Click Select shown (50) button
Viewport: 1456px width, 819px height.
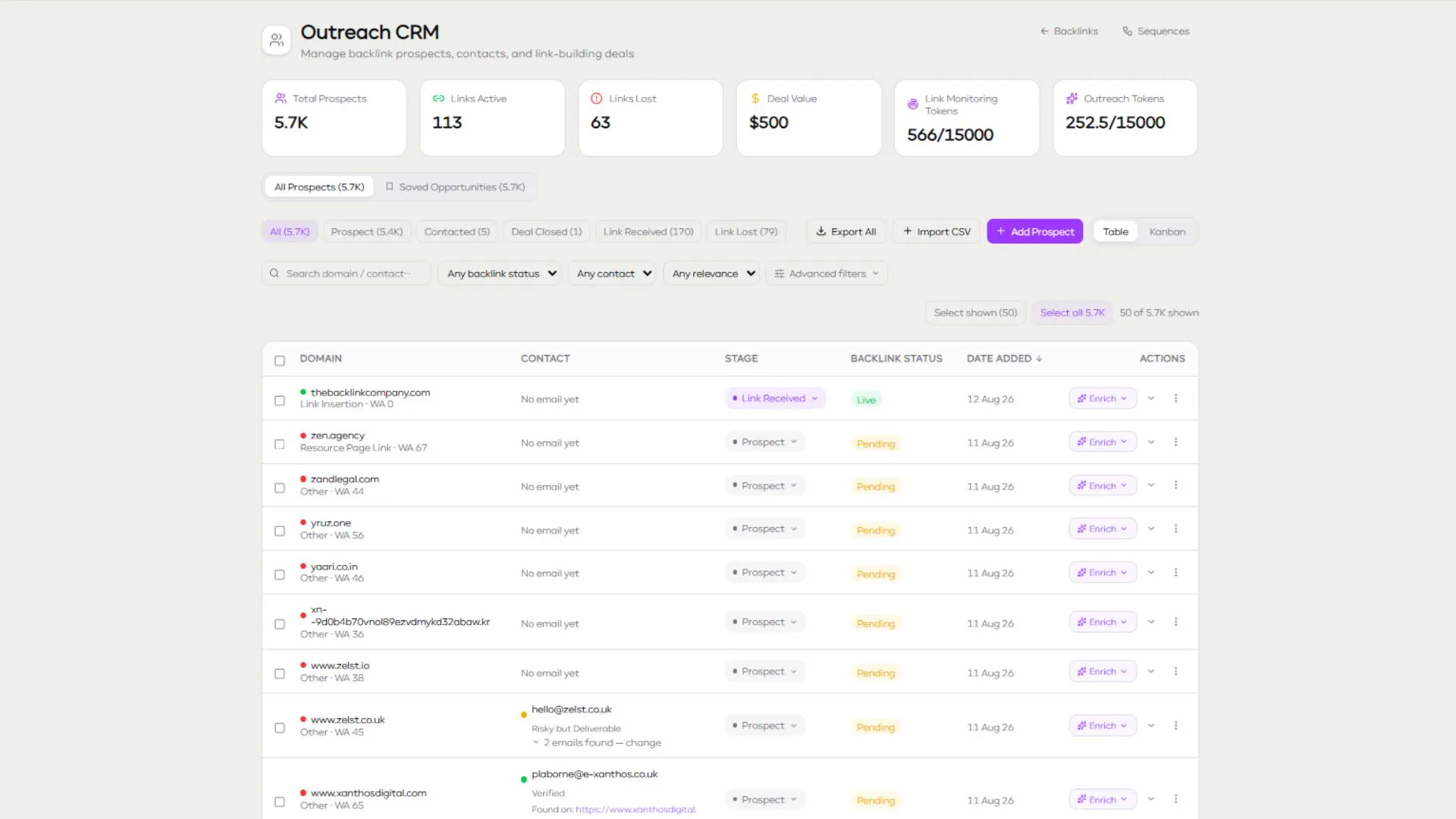click(x=975, y=312)
